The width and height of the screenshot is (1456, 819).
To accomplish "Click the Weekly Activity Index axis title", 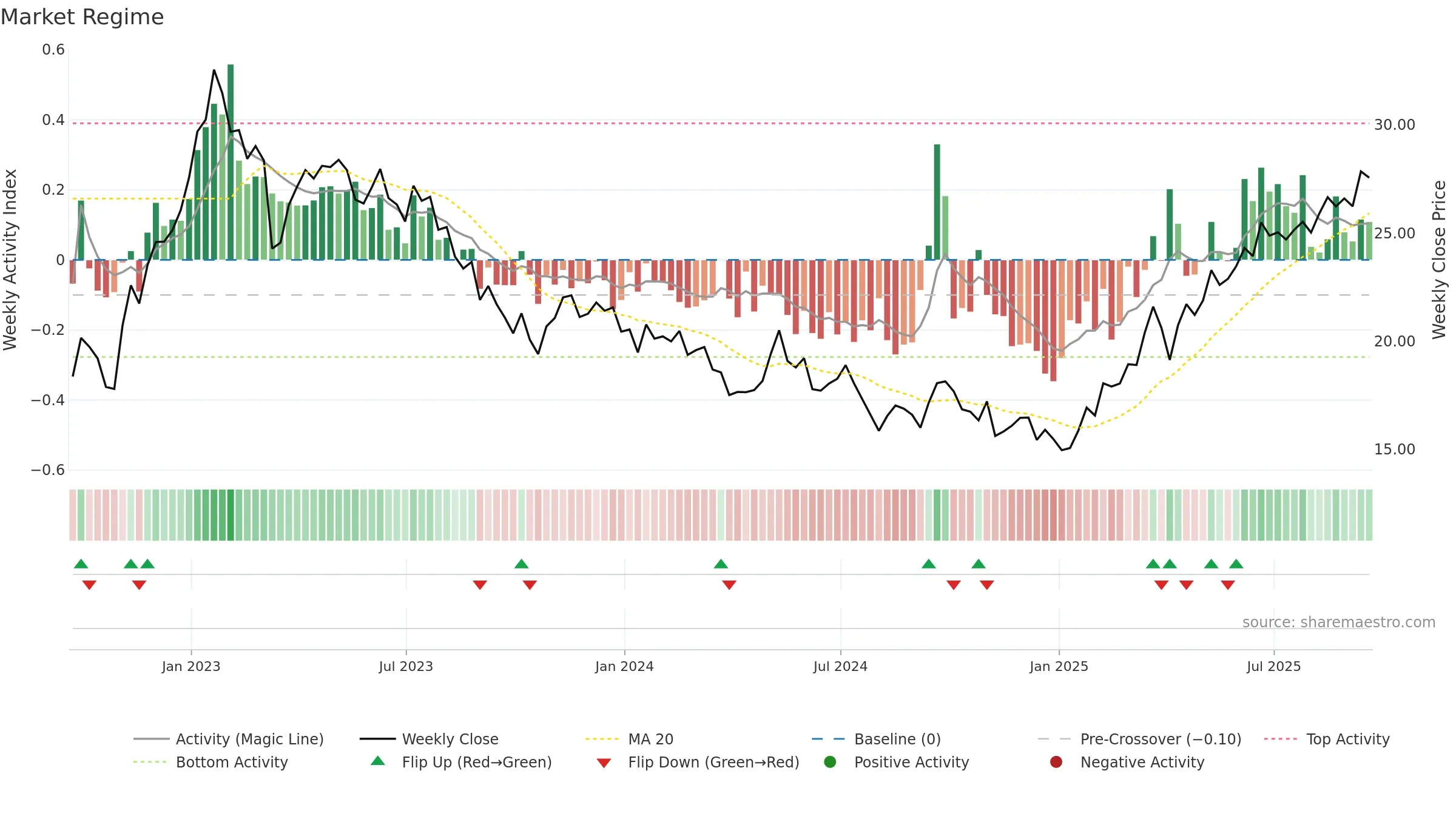I will (10, 260).
